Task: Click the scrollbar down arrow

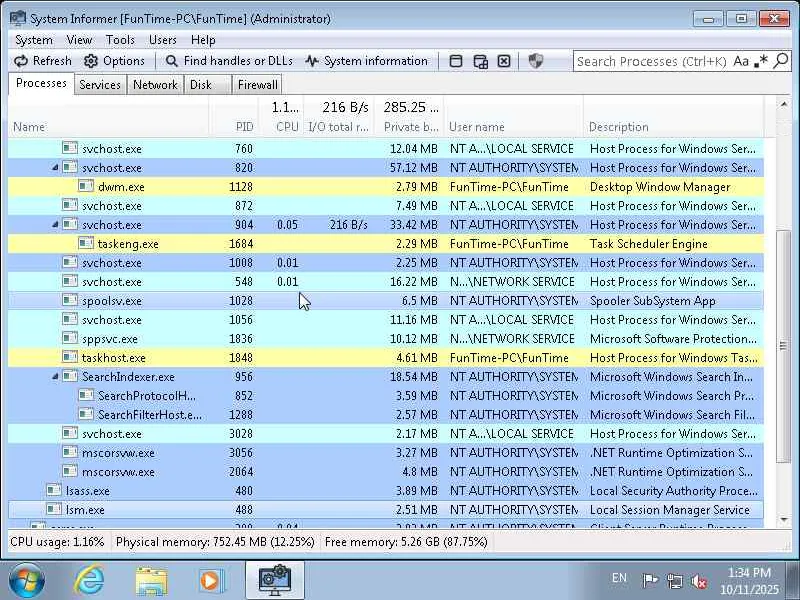Action: coord(783,519)
